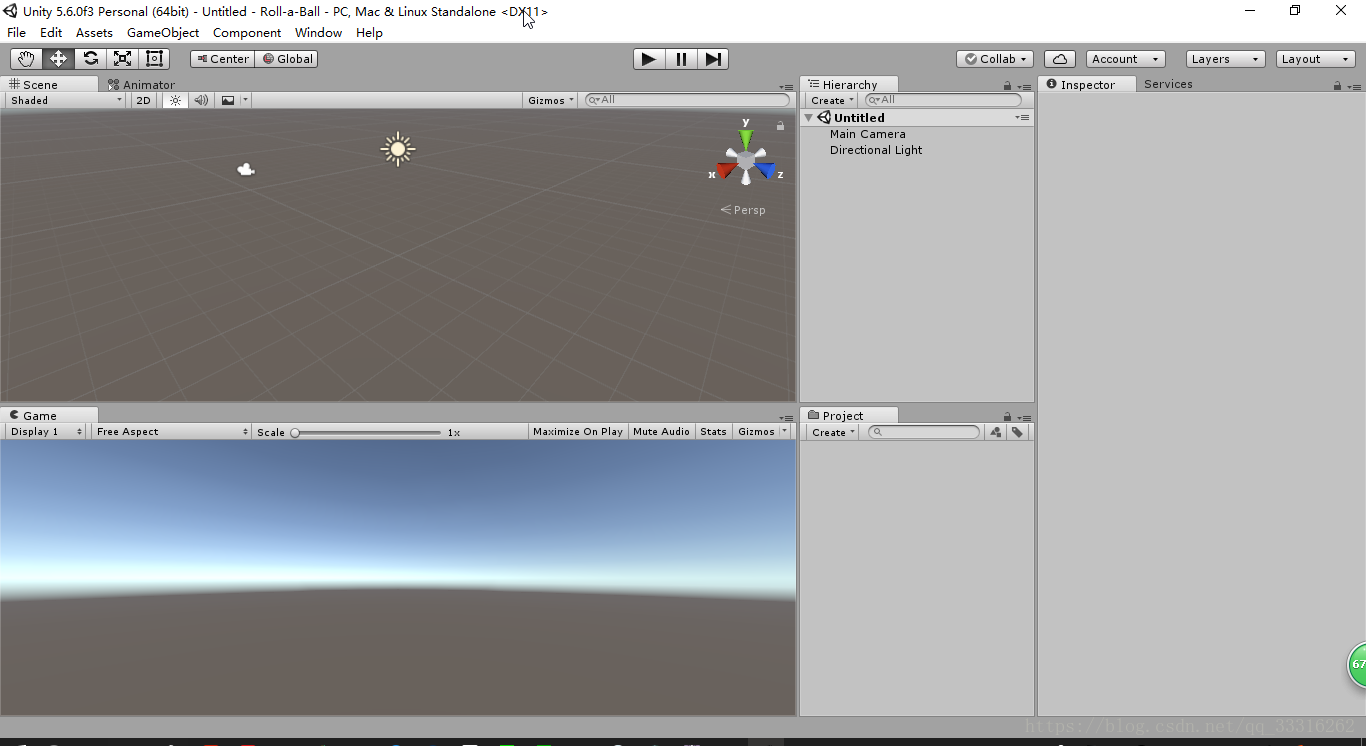Select the camera gizmo in Scene view

coord(245,170)
